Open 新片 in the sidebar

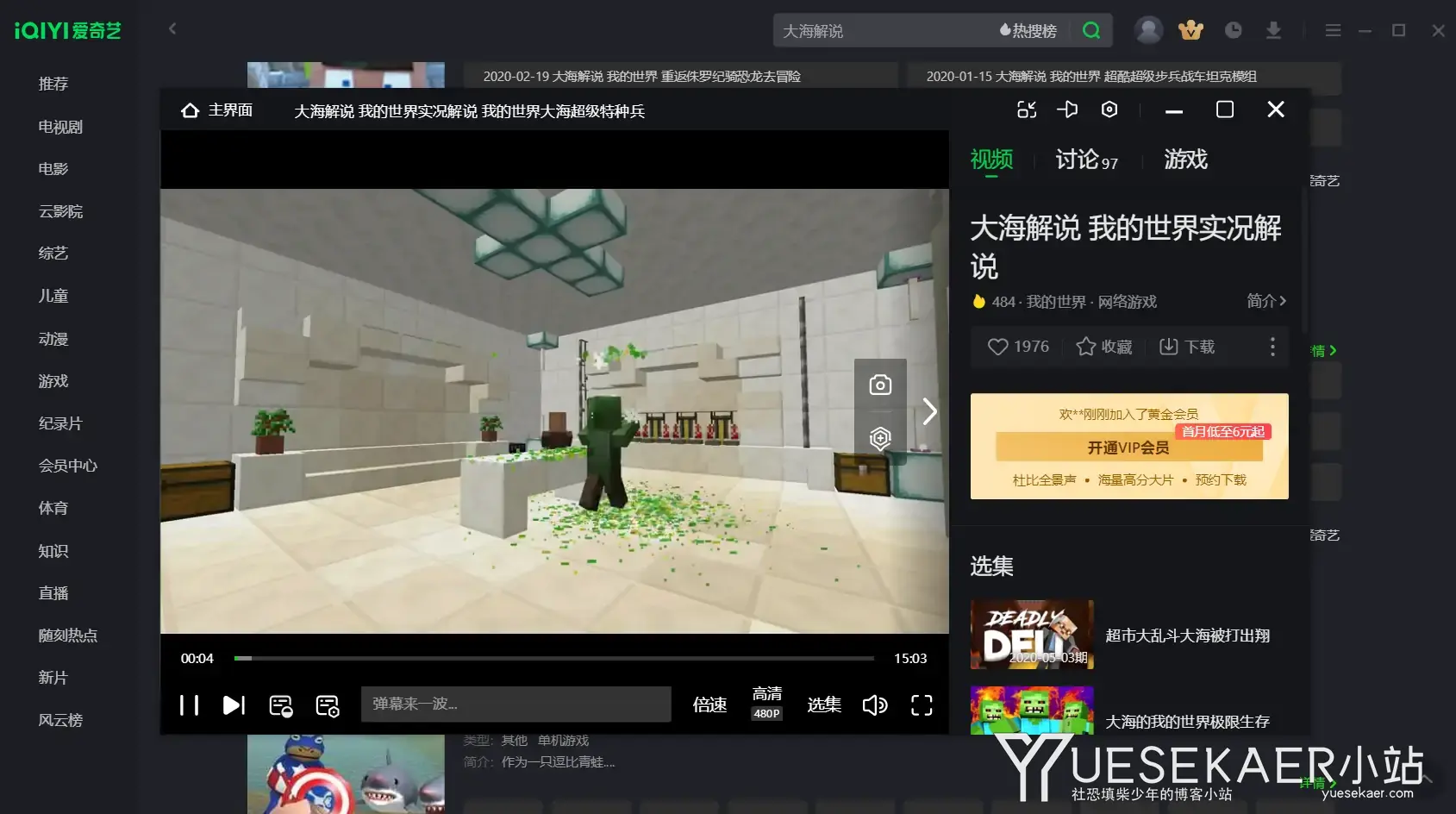(53, 678)
